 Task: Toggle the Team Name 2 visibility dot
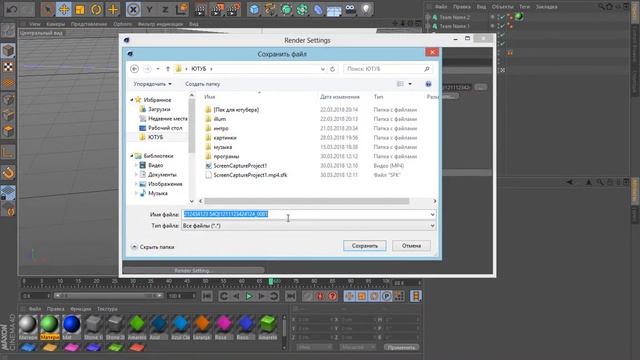coord(493,17)
